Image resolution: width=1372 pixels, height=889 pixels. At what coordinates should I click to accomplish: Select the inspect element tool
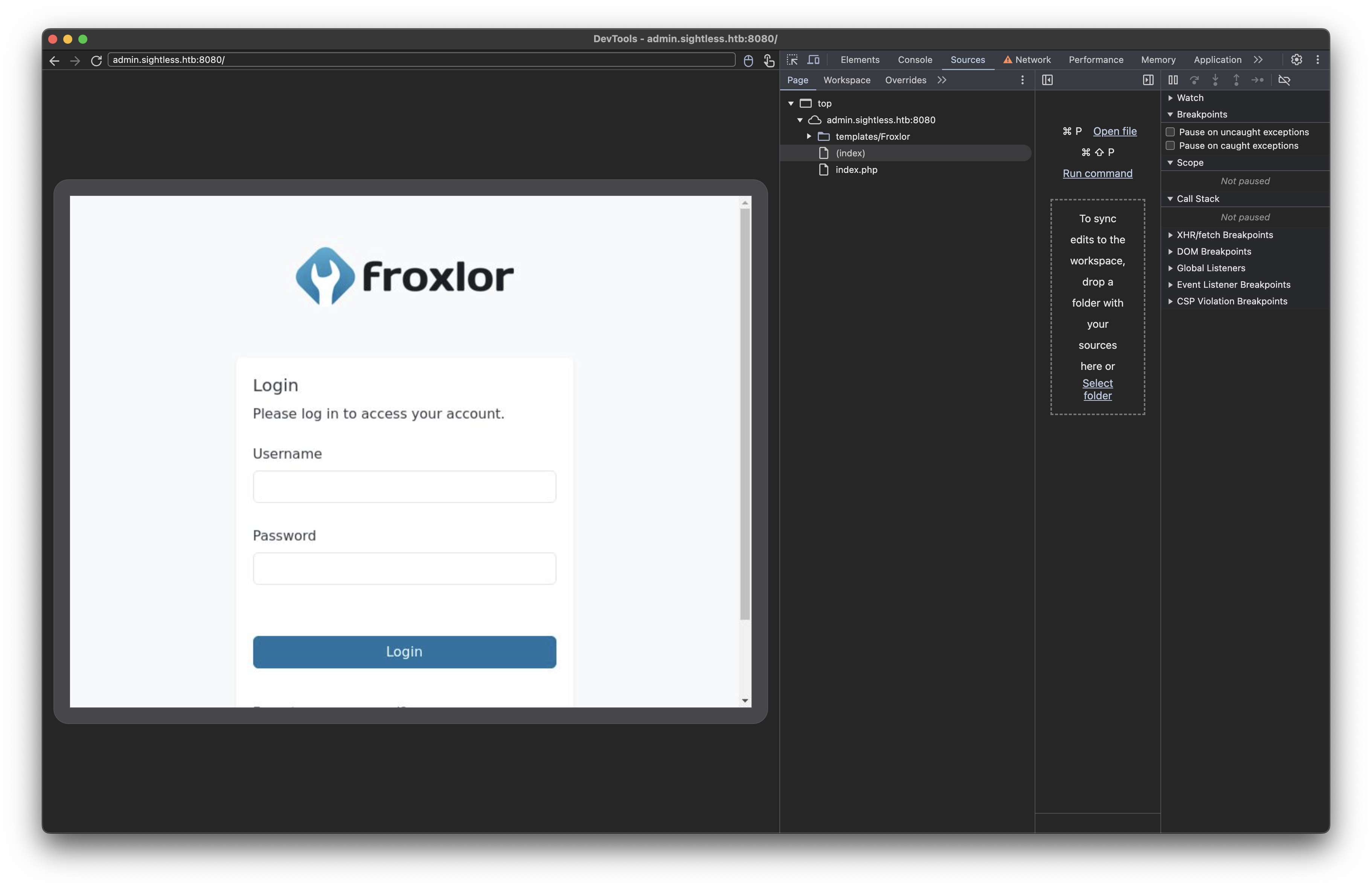(793, 60)
